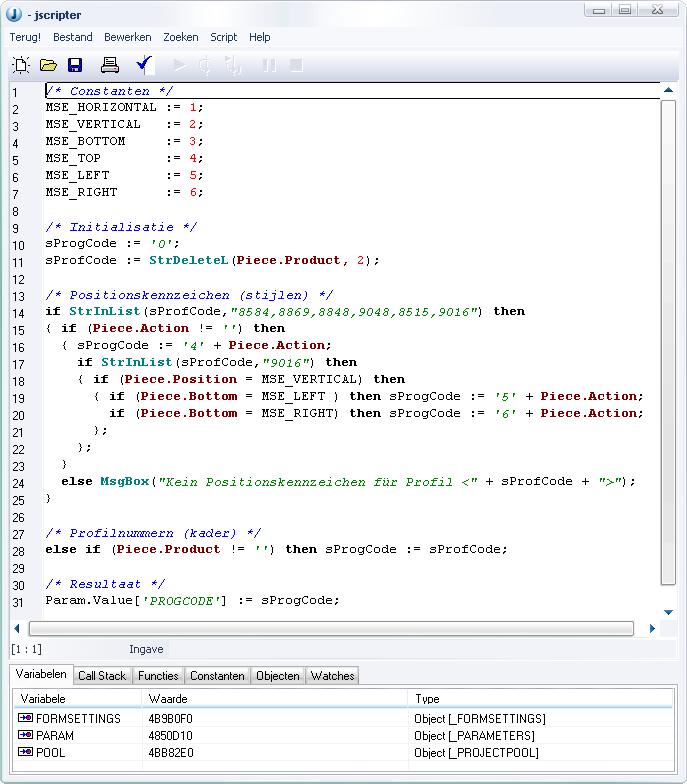
Task: Click the editor scroll up arrow
Action: click(x=668, y=90)
